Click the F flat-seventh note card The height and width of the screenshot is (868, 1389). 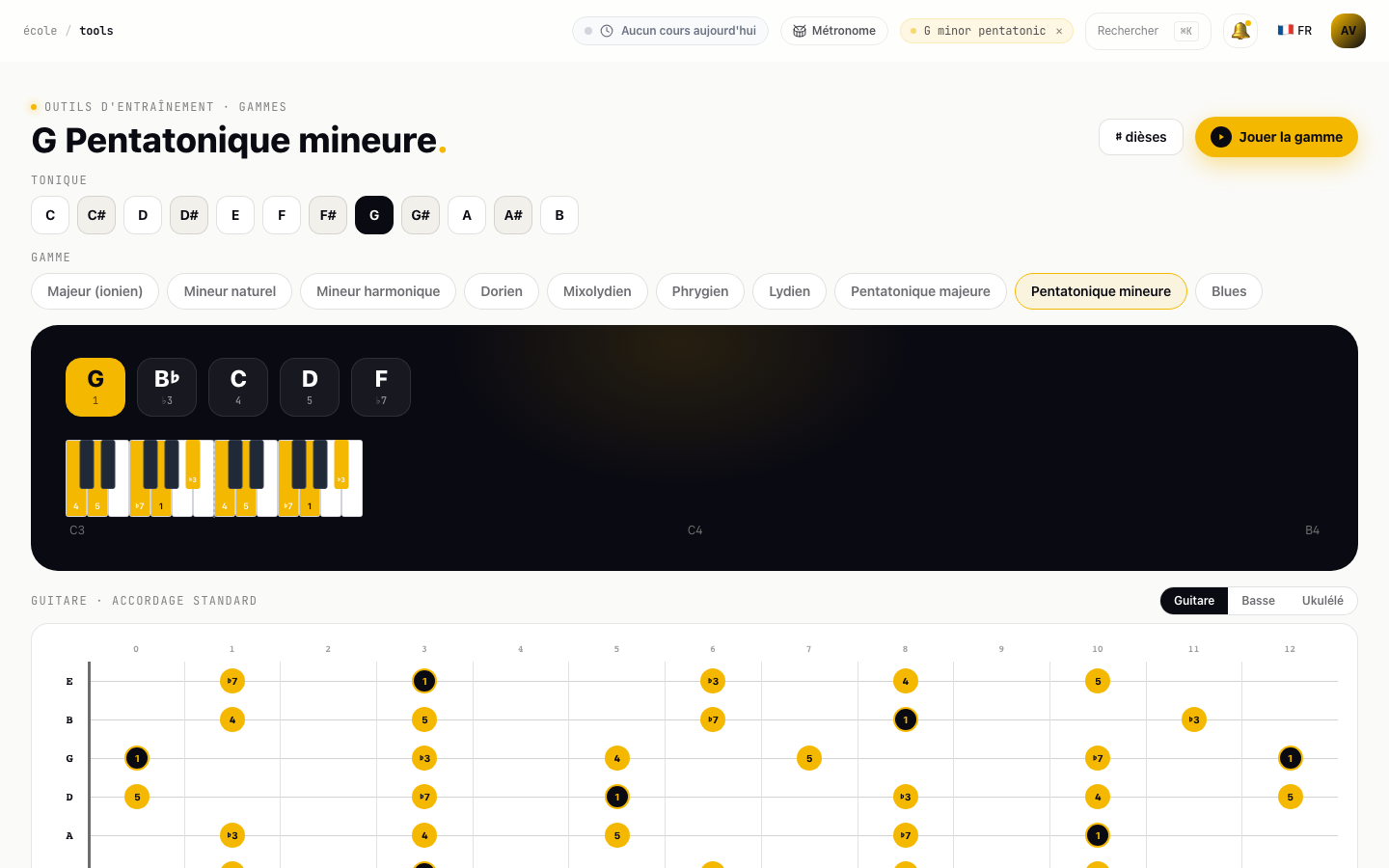pyautogui.click(x=381, y=387)
